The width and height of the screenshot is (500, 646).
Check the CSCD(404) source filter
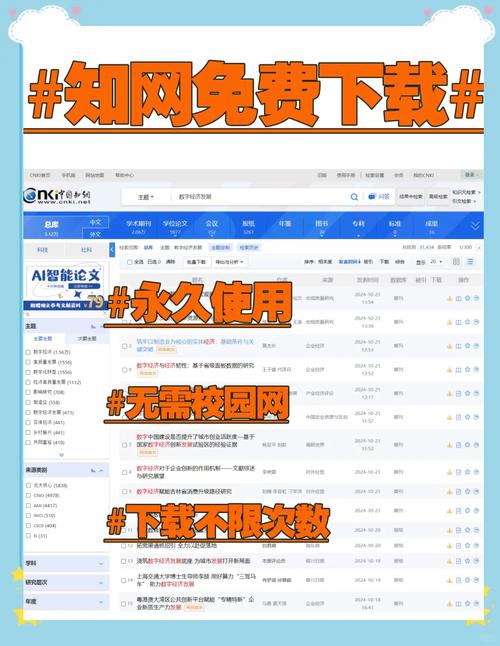[28, 526]
